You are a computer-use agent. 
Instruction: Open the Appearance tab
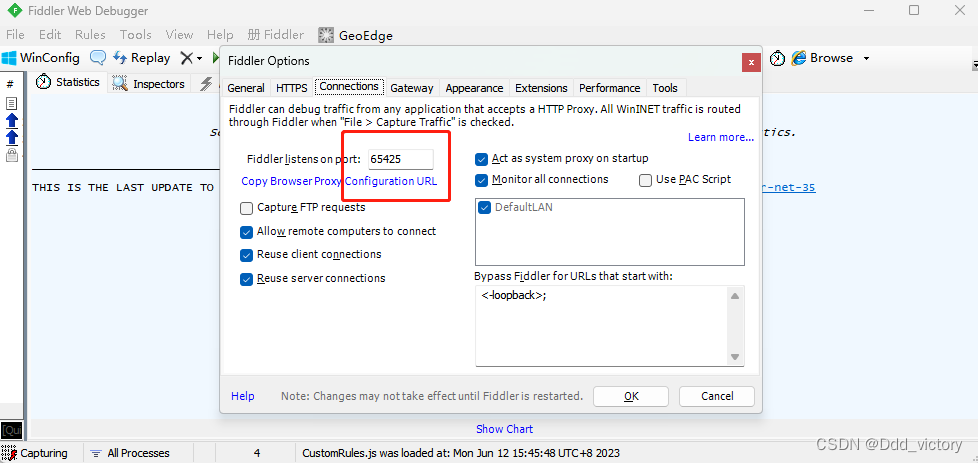474,88
